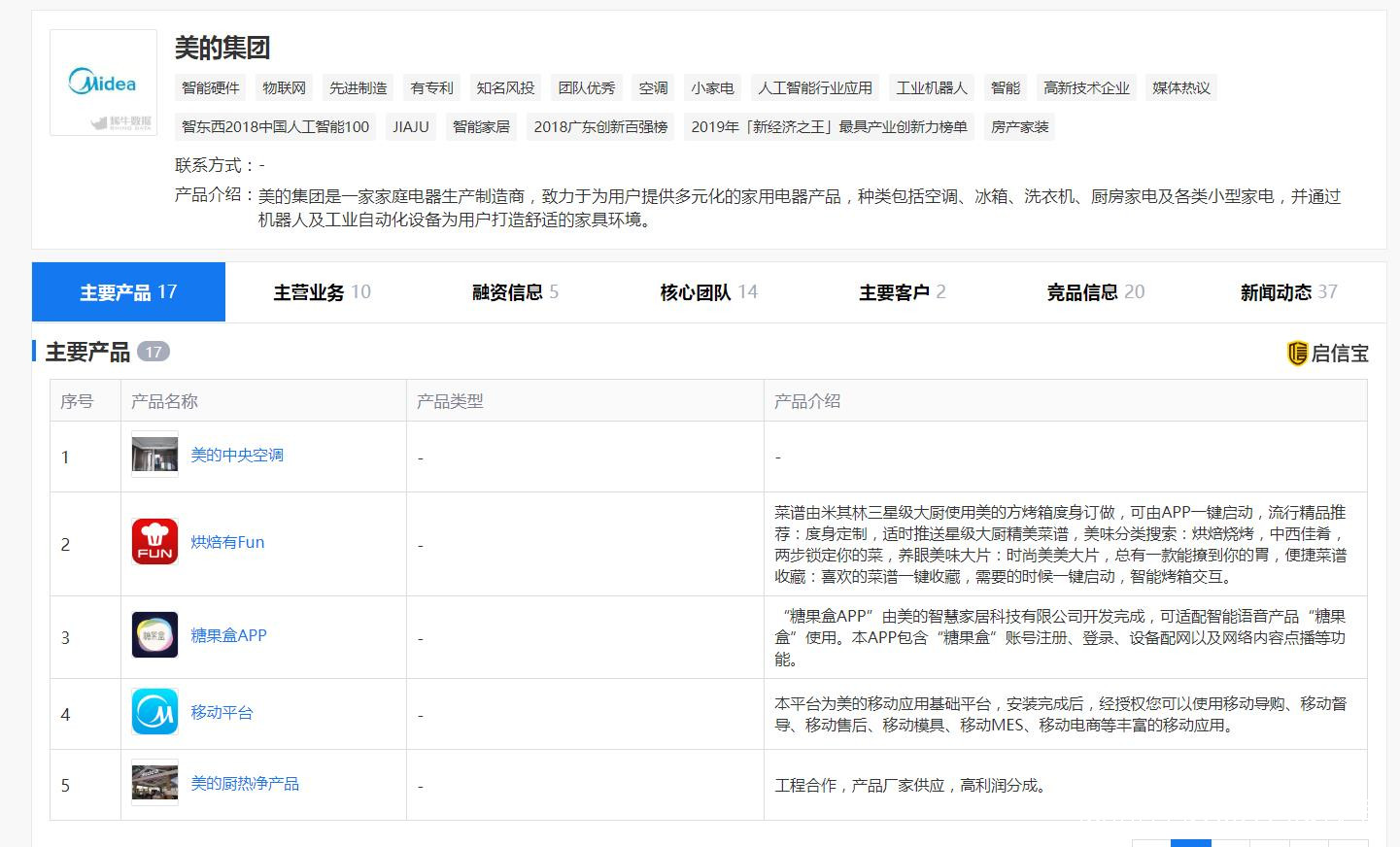Image resolution: width=1400 pixels, height=847 pixels.
Task: Click the 美的厨热净产品 link
Action: tap(245, 784)
